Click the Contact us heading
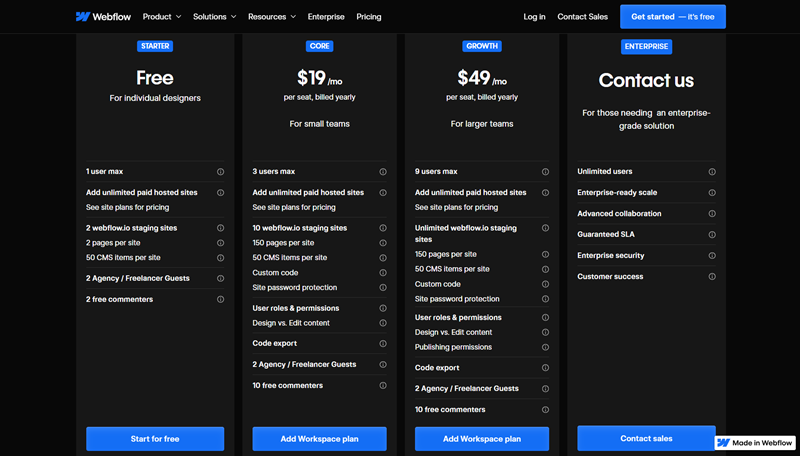Image resolution: width=800 pixels, height=456 pixels. pyautogui.click(x=646, y=80)
